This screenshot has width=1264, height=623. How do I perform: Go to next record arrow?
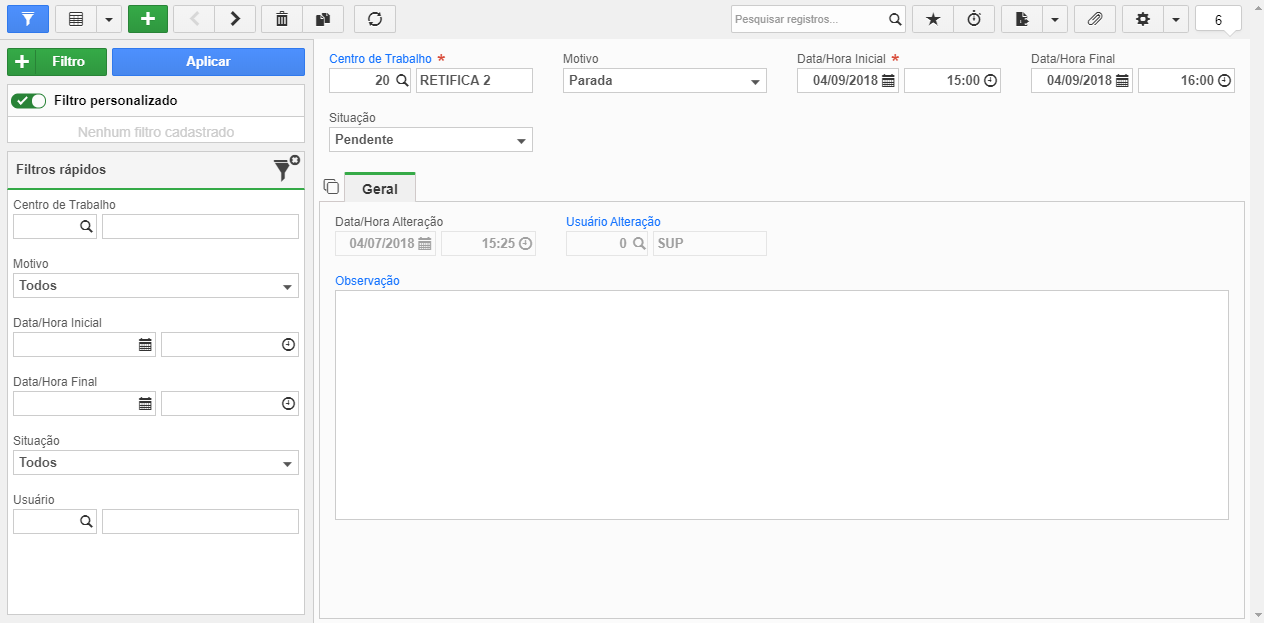coord(235,19)
